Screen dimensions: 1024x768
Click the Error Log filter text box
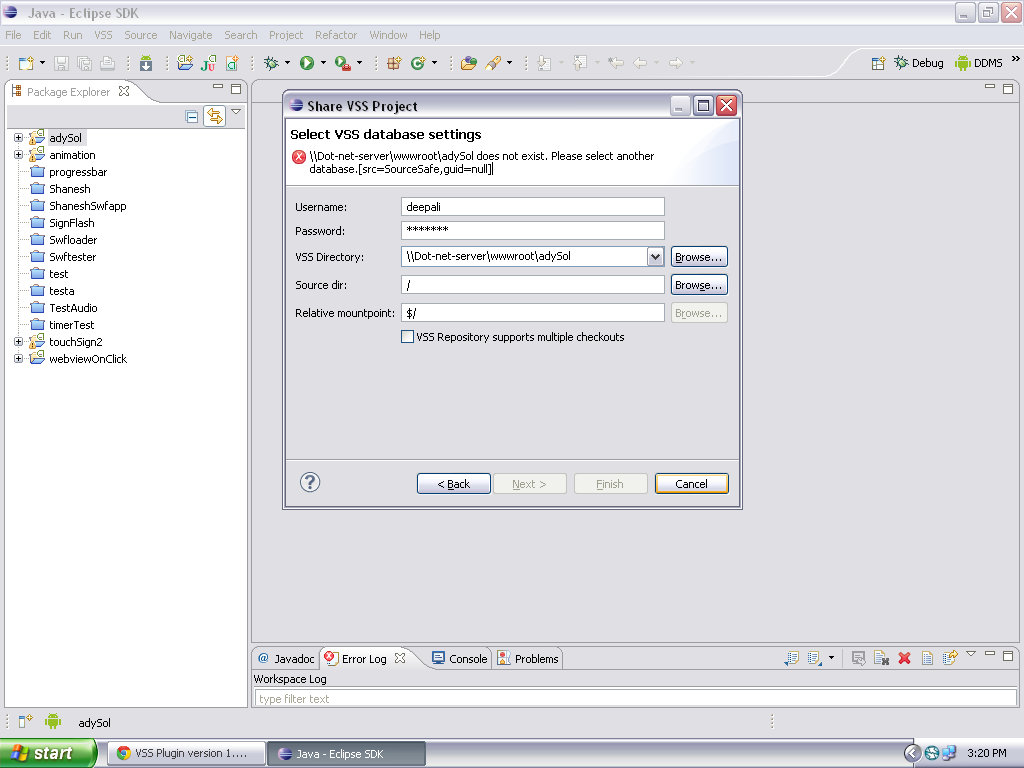(635, 699)
